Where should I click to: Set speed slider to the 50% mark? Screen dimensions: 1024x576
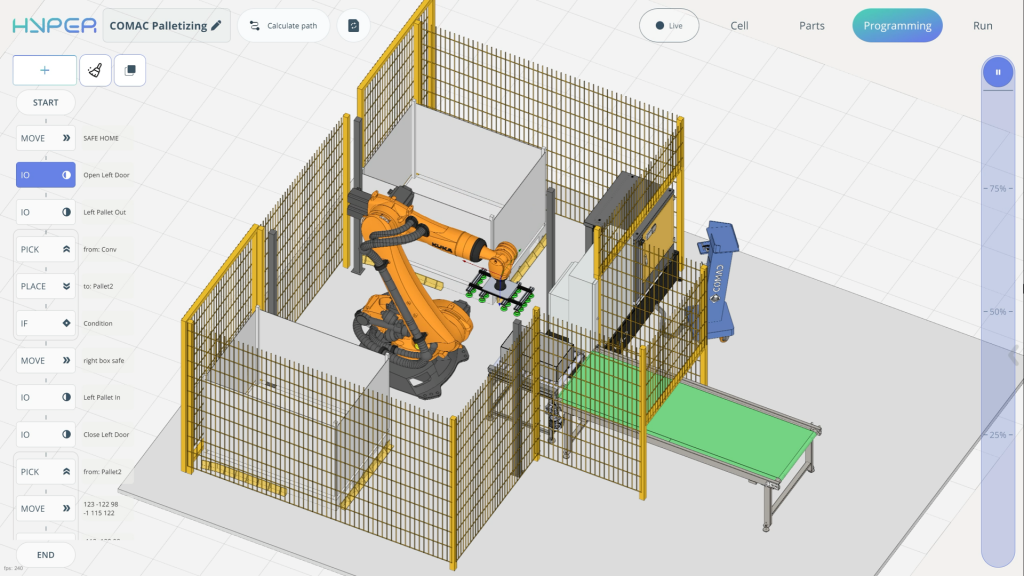[997, 312]
